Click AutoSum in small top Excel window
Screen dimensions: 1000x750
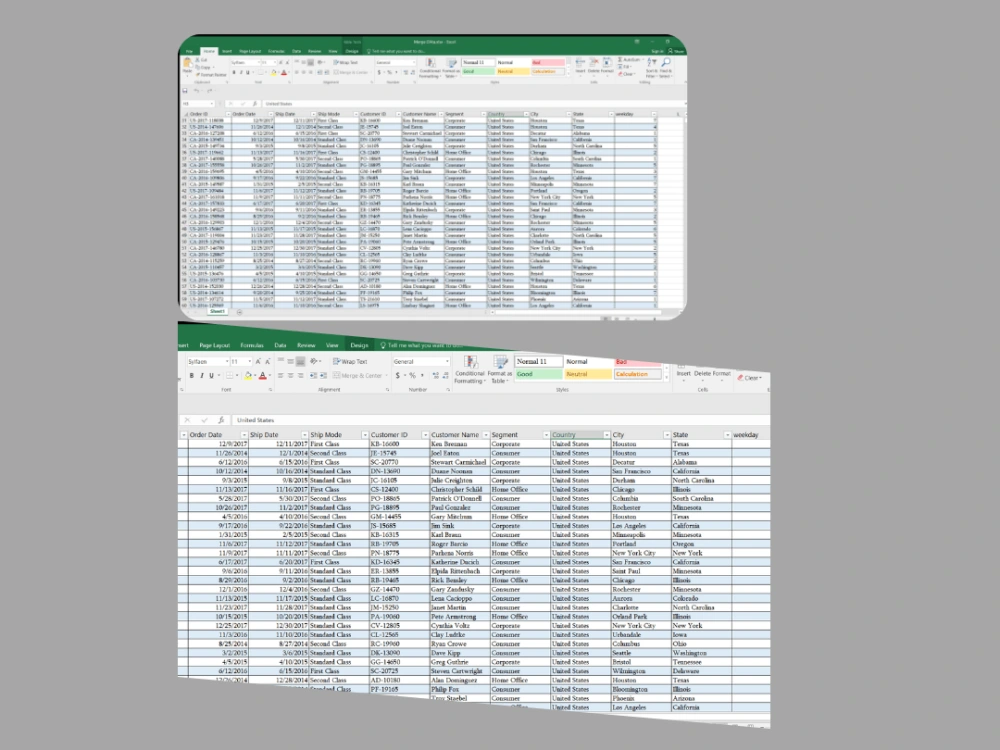point(629,60)
